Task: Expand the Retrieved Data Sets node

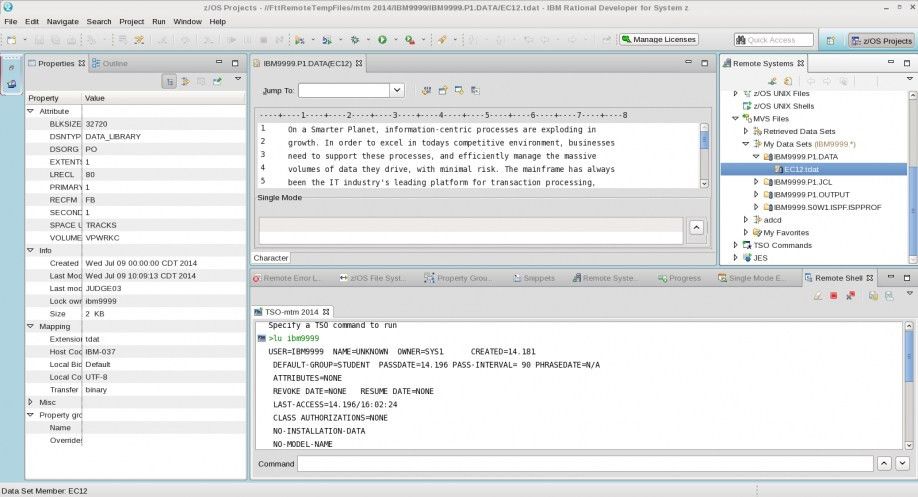Action: click(x=745, y=131)
